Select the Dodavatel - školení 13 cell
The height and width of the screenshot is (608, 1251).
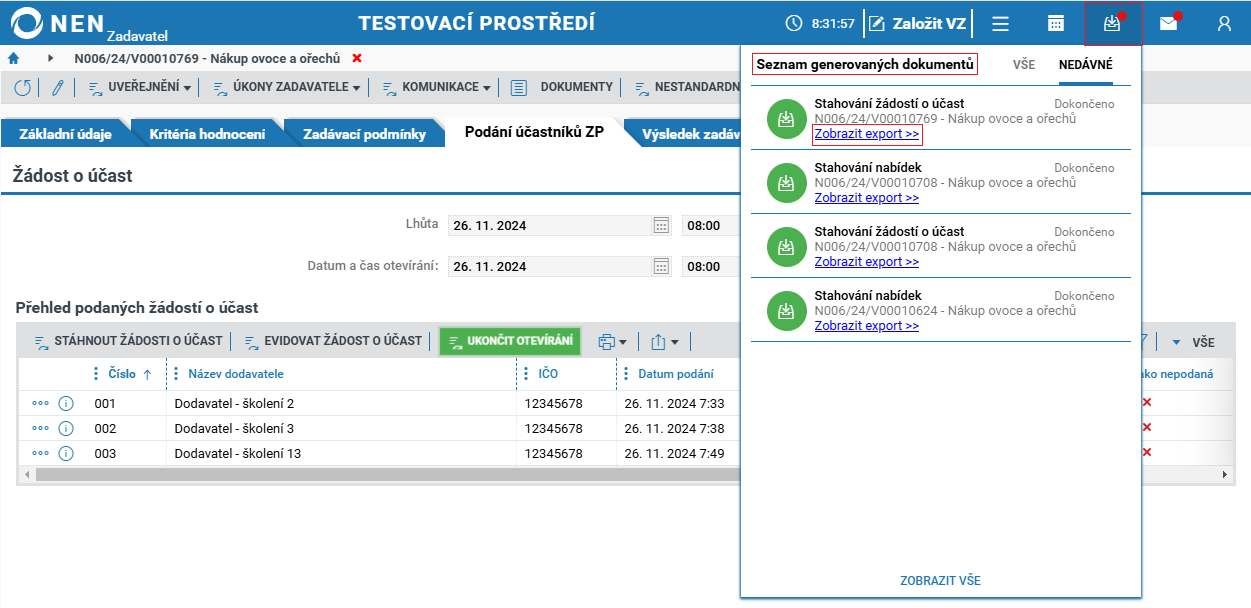click(x=341, y=454)
